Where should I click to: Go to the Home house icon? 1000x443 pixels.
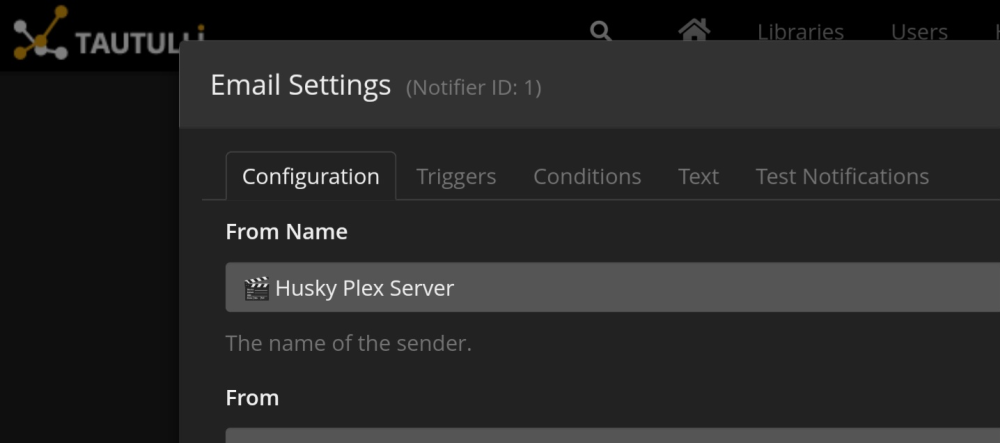pyautogui.click(x=694, y=29)
